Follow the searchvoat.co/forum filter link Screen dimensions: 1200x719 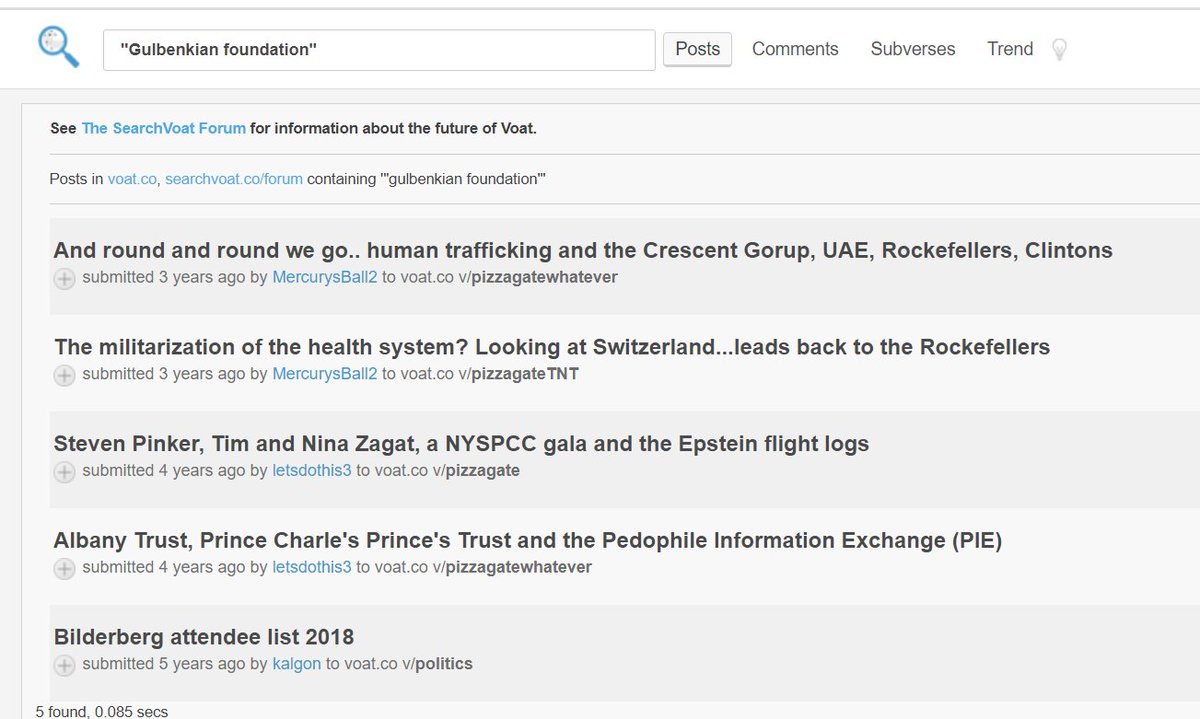tap(234, 179)
